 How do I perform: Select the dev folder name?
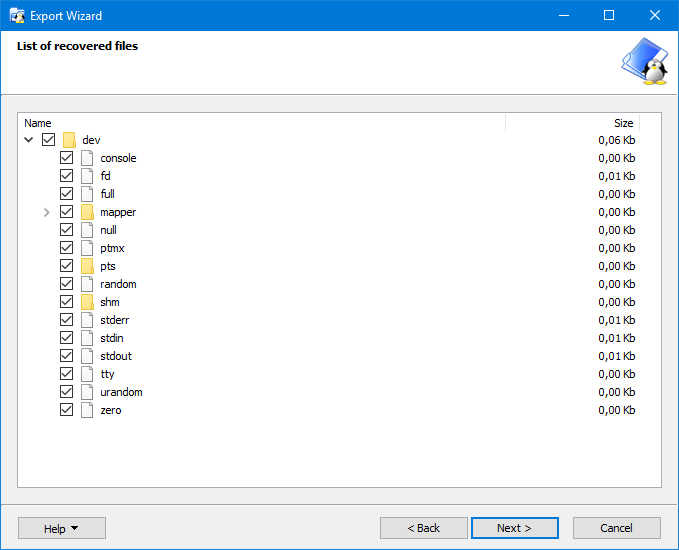[91, 140]
